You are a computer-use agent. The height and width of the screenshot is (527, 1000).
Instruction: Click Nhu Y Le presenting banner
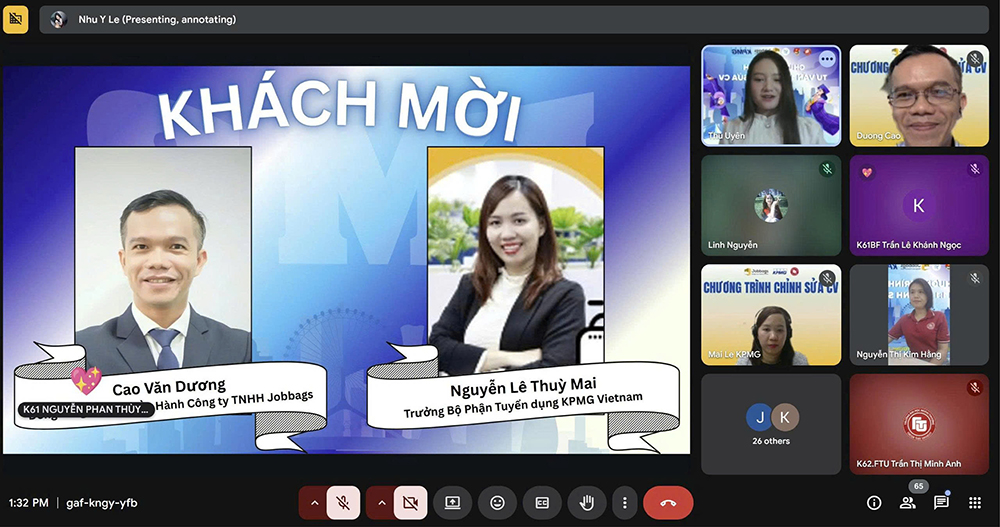pyautogui.click(x=514, y=20)
